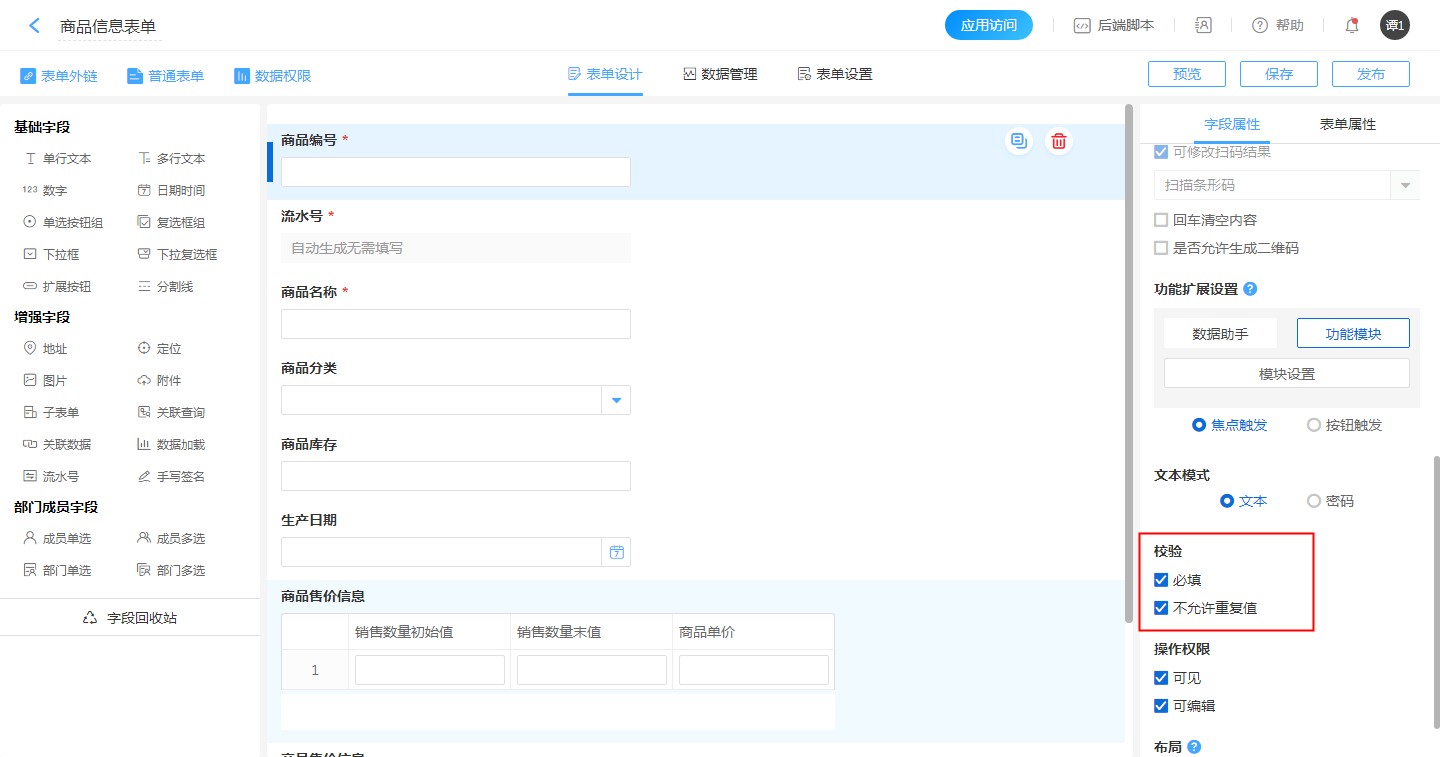The width and height of the screenshot is (1440, 757).
Task: Click the help icon beside 功能扩展设置
Action: (x=1250, y=289)
